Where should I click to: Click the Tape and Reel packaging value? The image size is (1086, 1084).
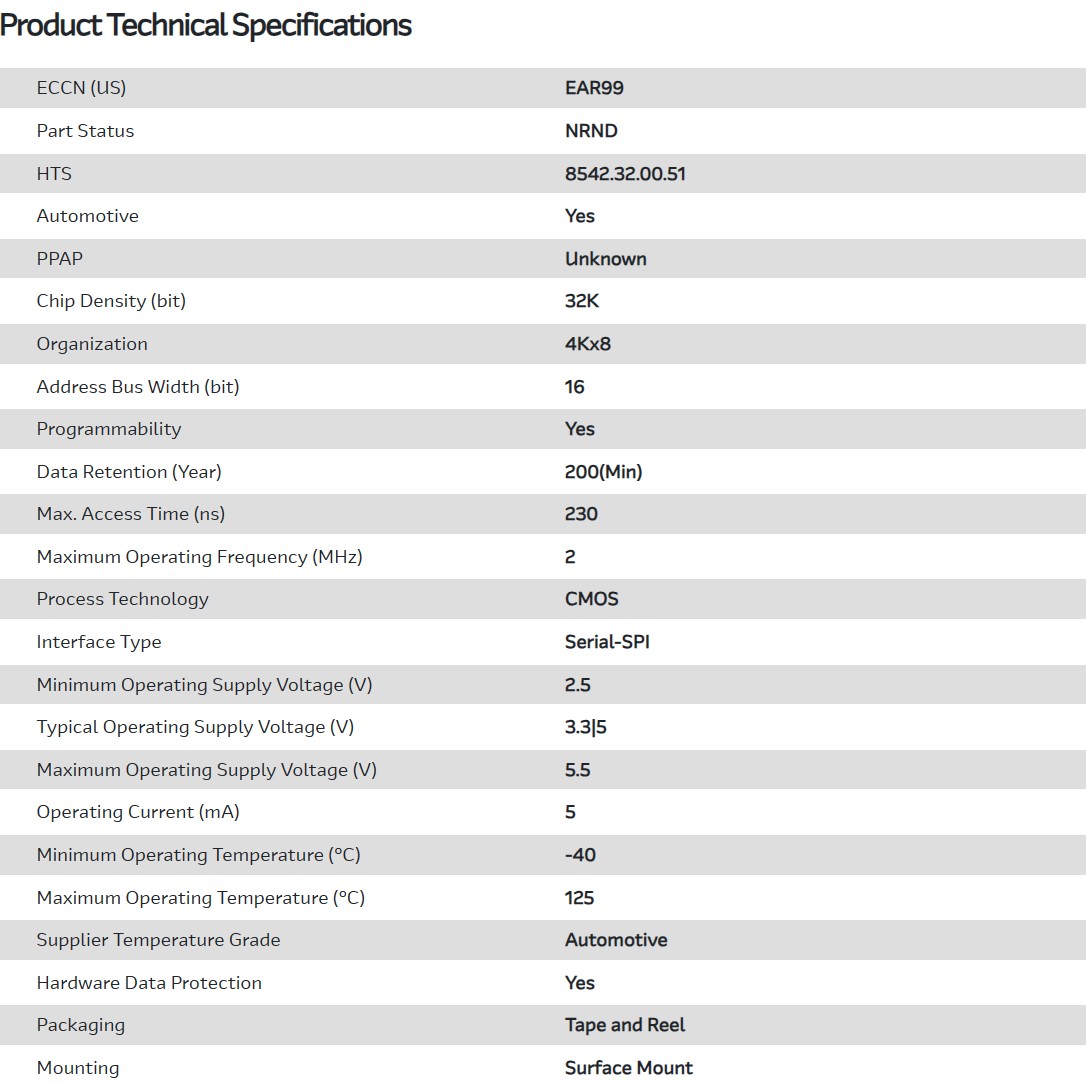pos(625,1025)
